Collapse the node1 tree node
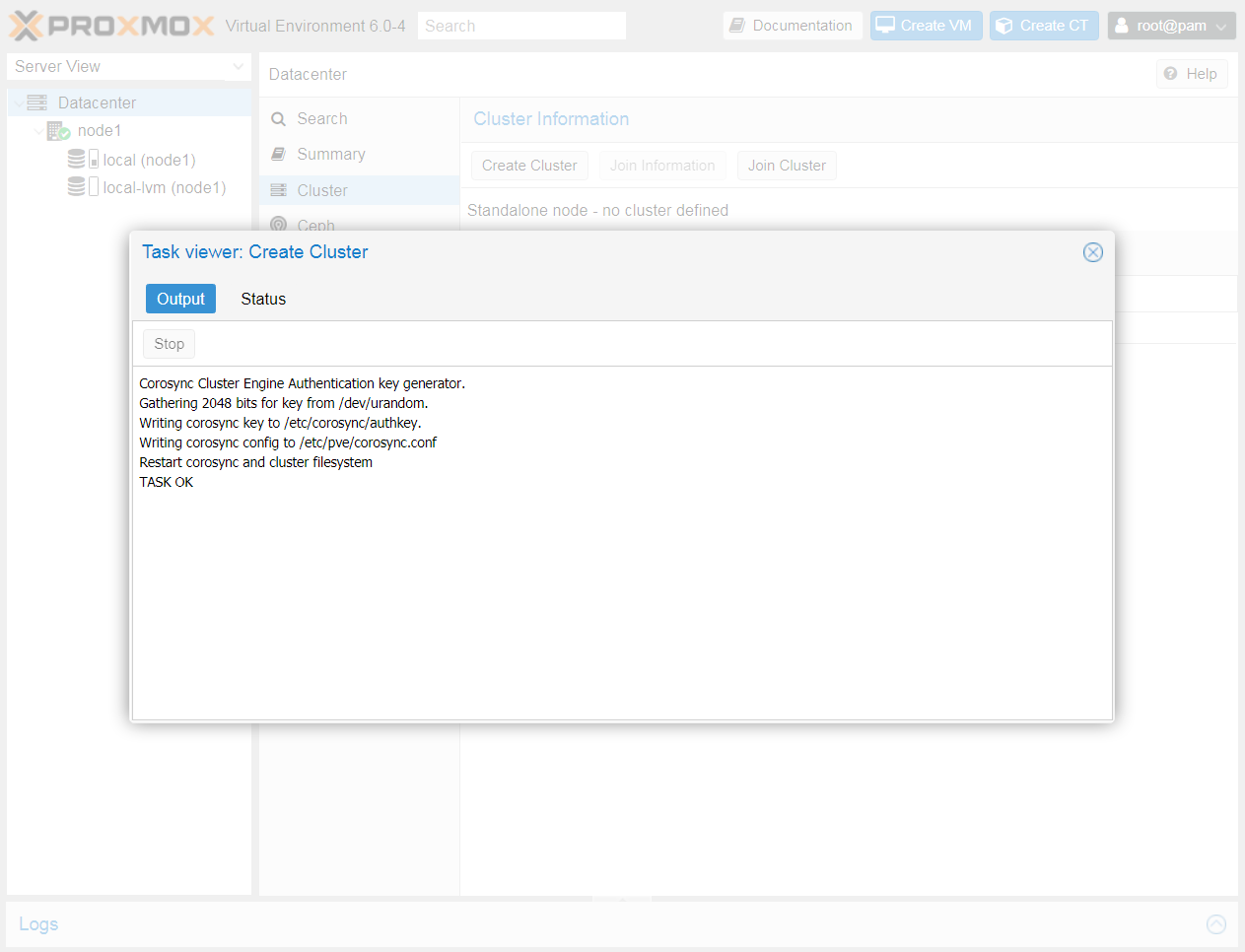The image size is (1245, 952). pos(38,130)
